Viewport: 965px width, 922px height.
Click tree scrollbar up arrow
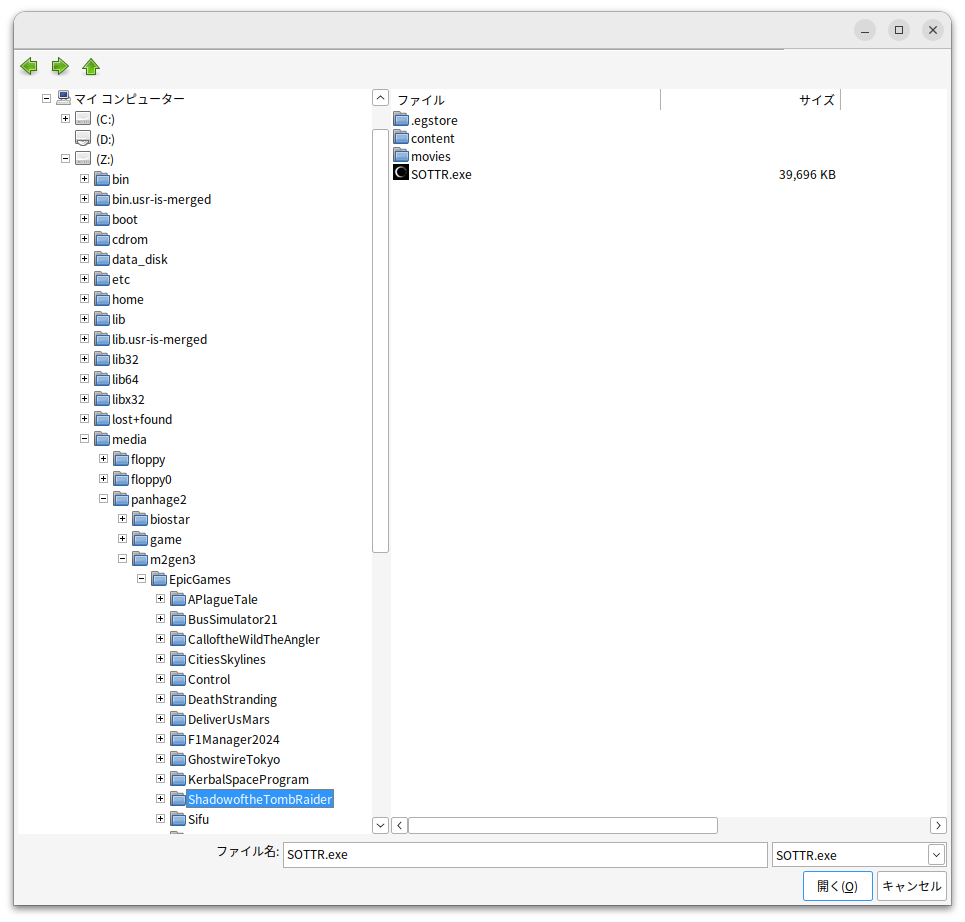tap(380, 98)
